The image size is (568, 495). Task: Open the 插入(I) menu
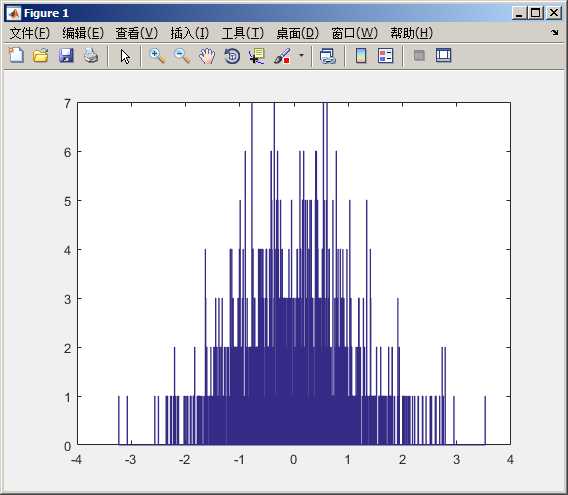click(x=190, y=33)
